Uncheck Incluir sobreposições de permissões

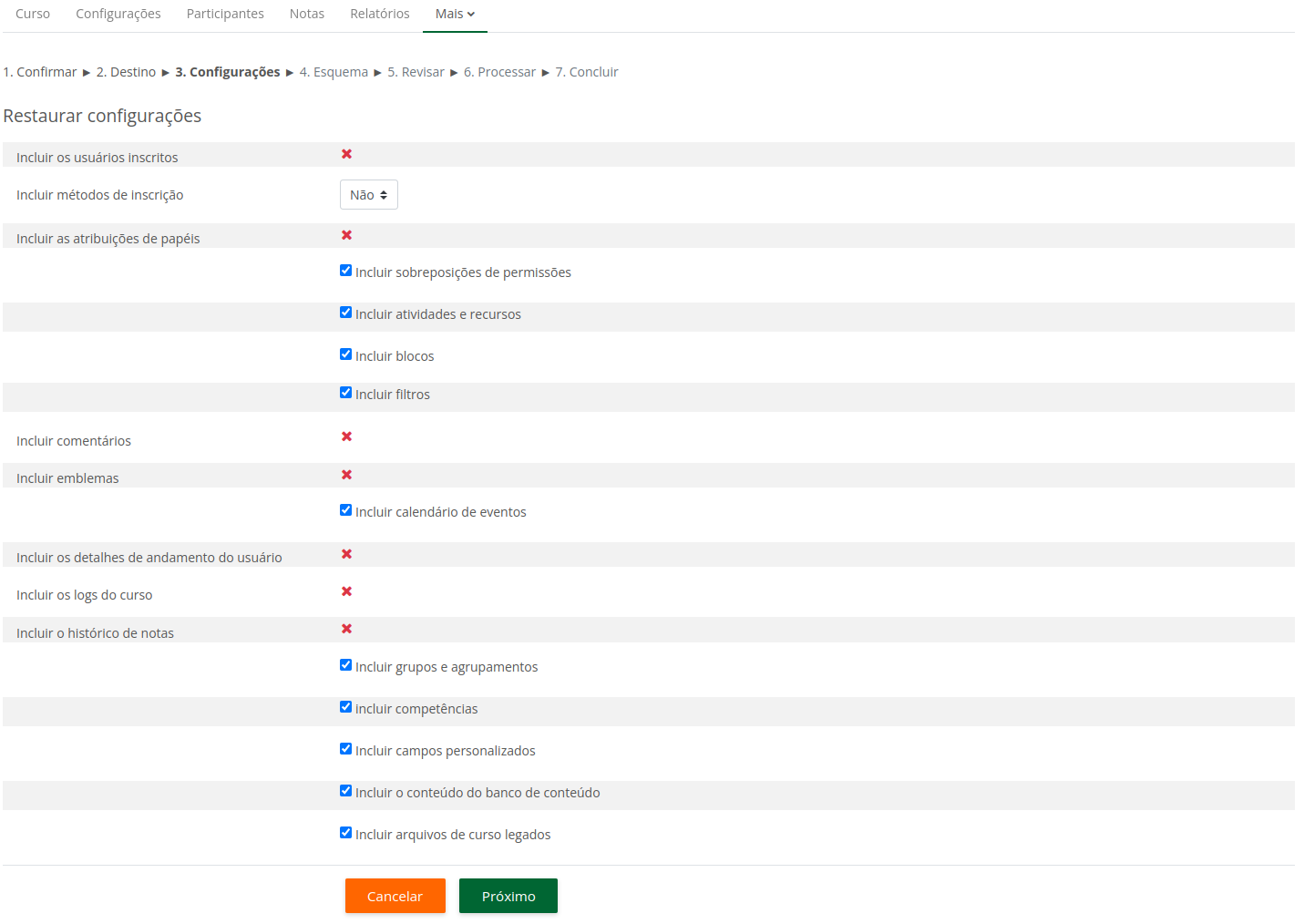tap(345, 271)
